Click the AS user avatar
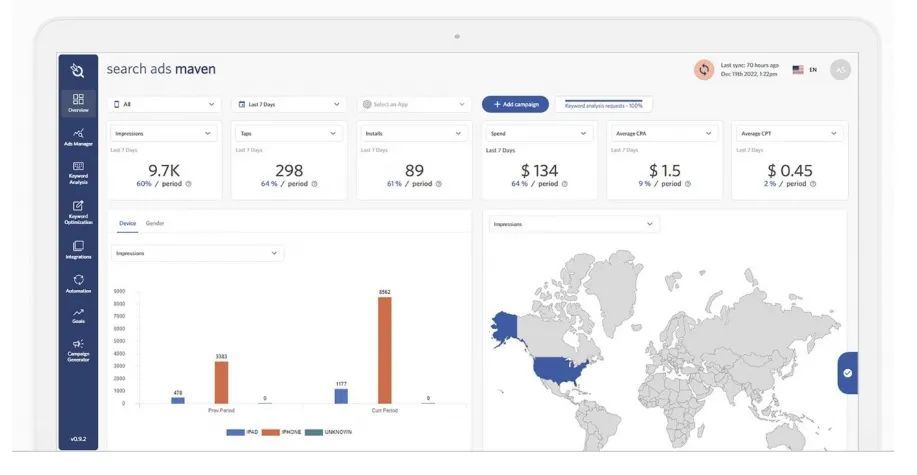This screenshot has width=917, height=475. pos(840,69)
